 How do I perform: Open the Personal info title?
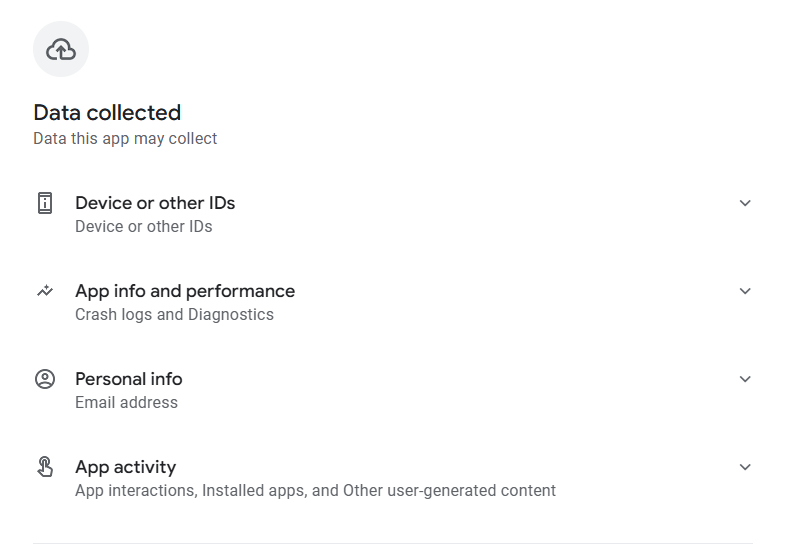pyautogui.click(x=128, y=379)
